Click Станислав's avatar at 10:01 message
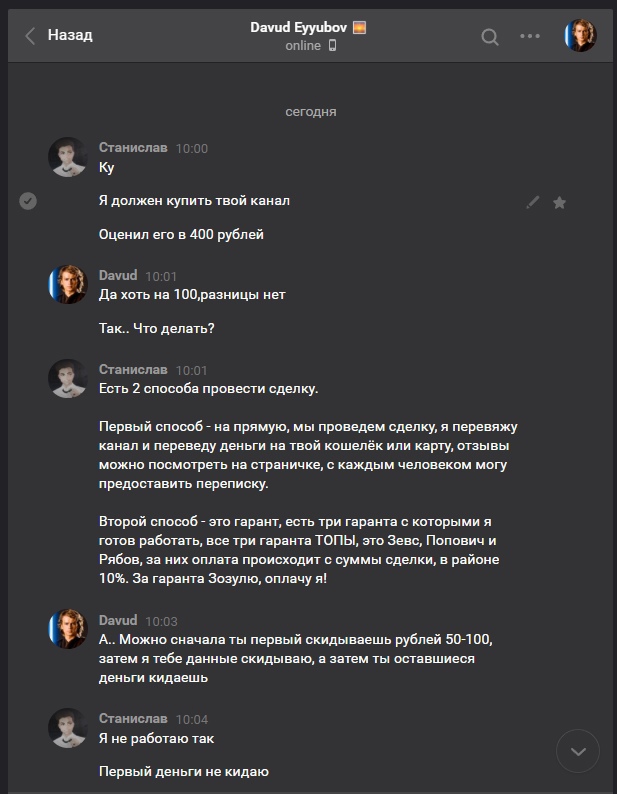This screenshot has width=617, height=794. click(x=68, y=379)
